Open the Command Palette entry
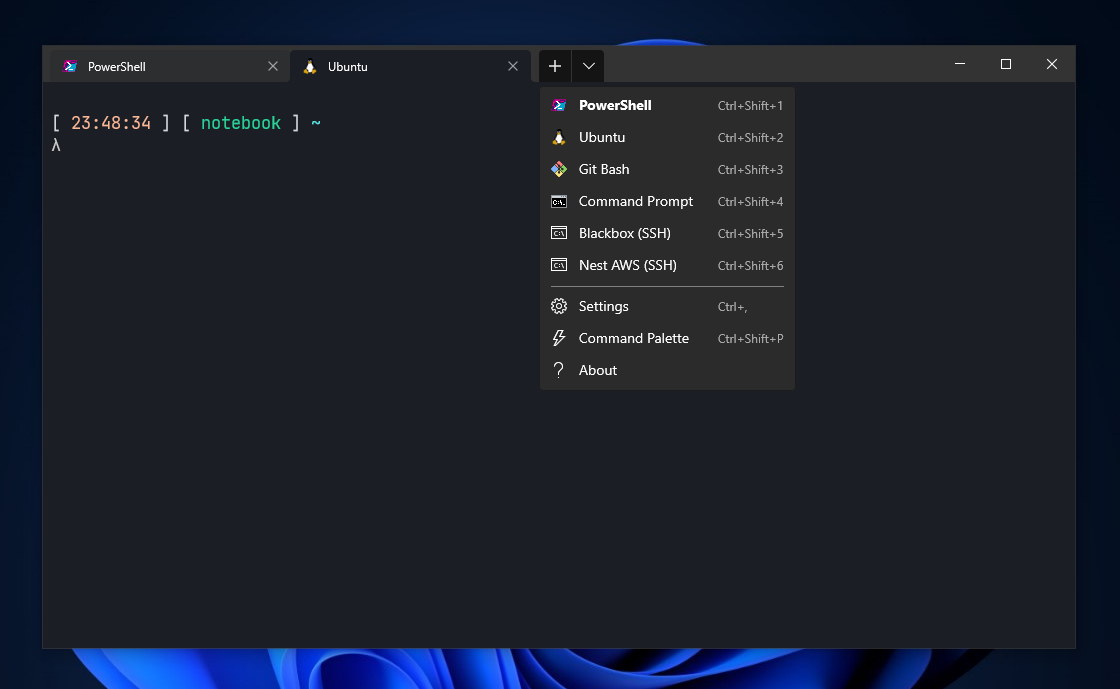Image resolution: width=1120 pixels, height=689 pixels. coord(667,338)
